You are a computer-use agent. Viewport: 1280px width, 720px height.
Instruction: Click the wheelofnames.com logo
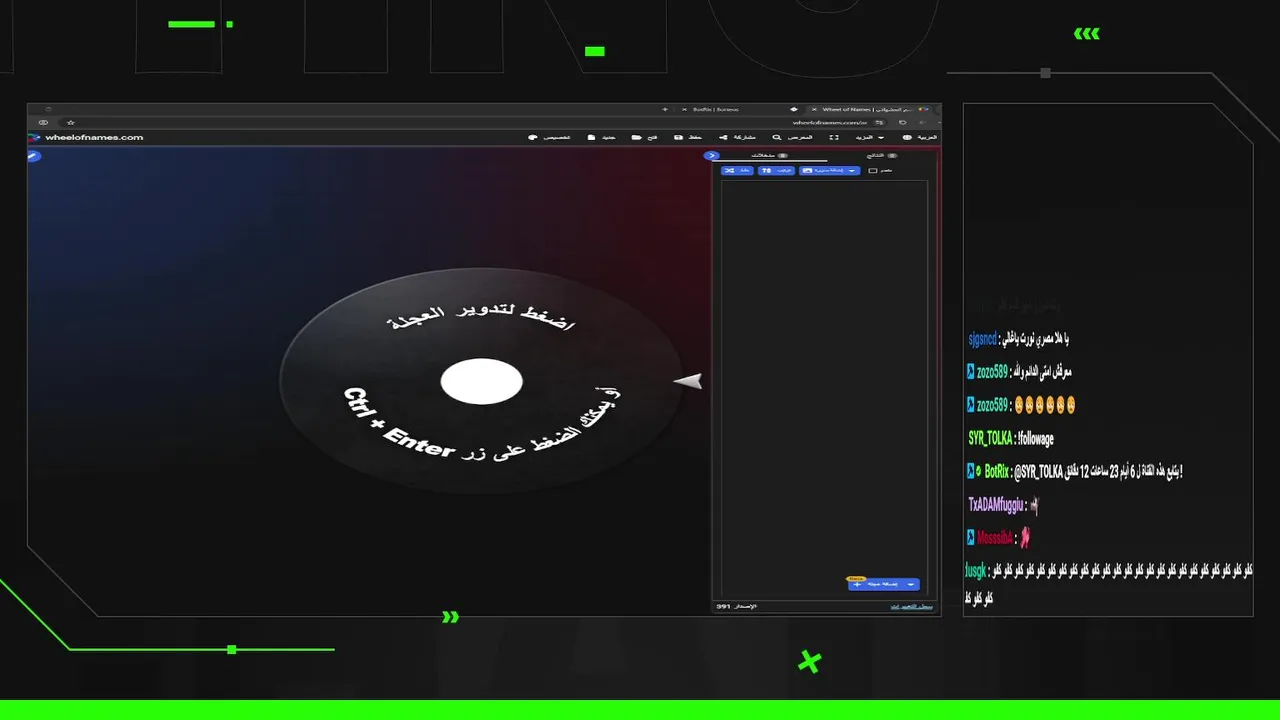(86, 137)
